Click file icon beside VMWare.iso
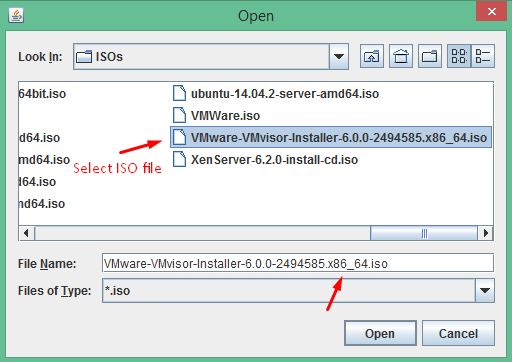Image resolution: width=512 pixels, height=362 pixels. 179,115
